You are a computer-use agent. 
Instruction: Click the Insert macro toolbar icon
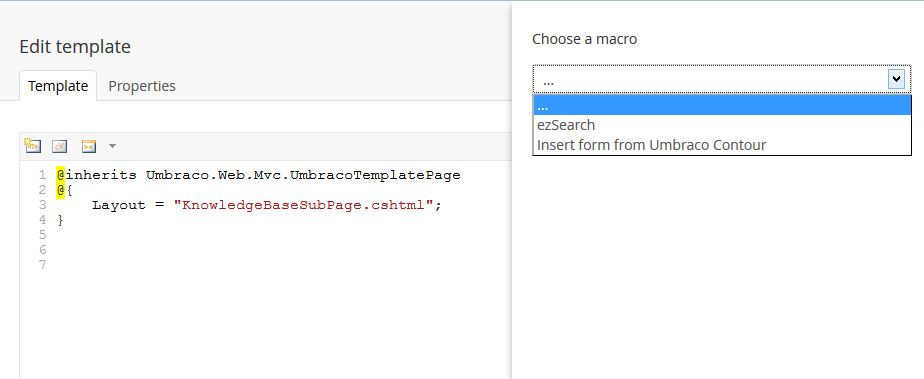(x=88, y=146)
